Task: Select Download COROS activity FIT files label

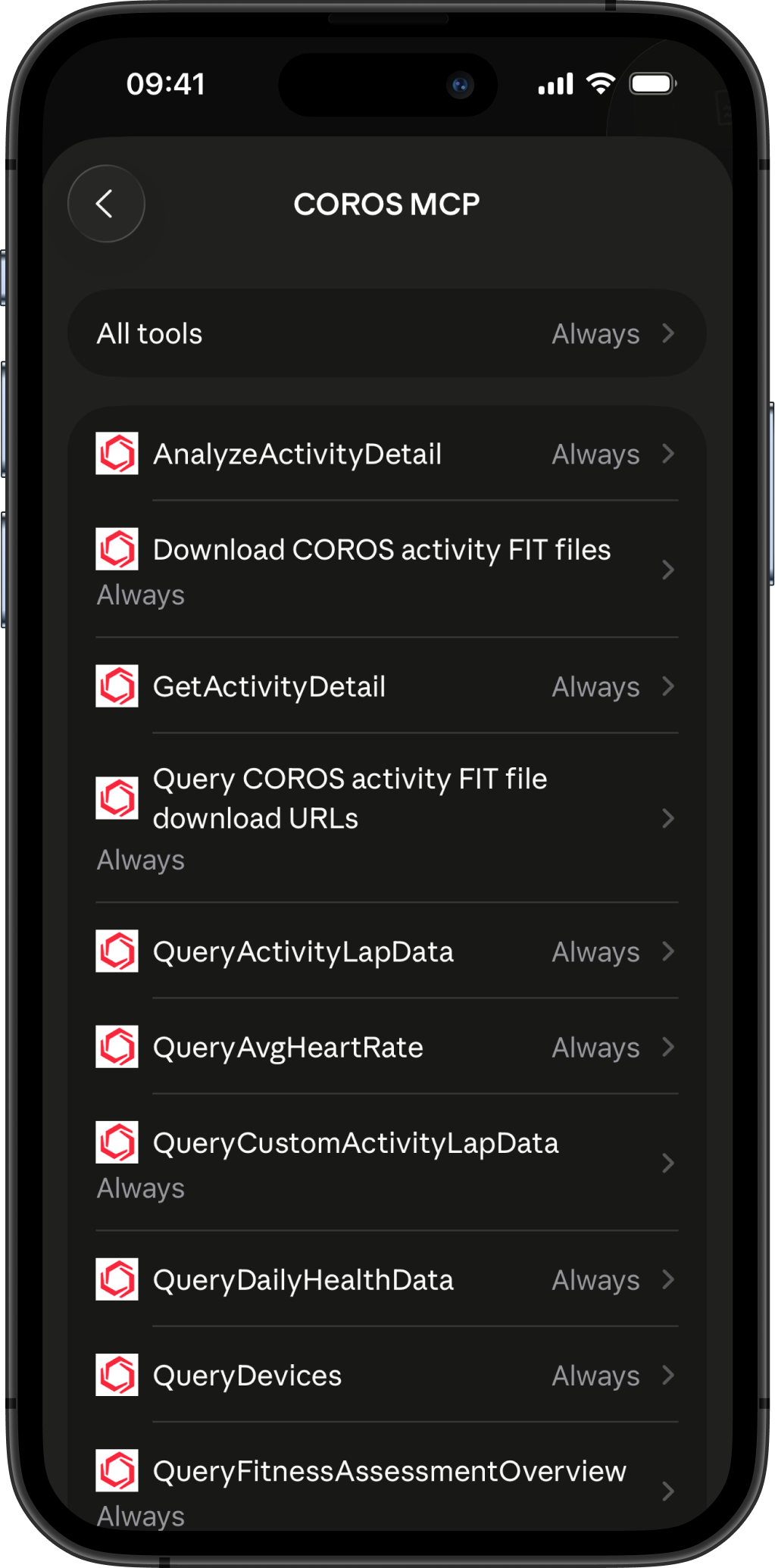Action: 382,550
